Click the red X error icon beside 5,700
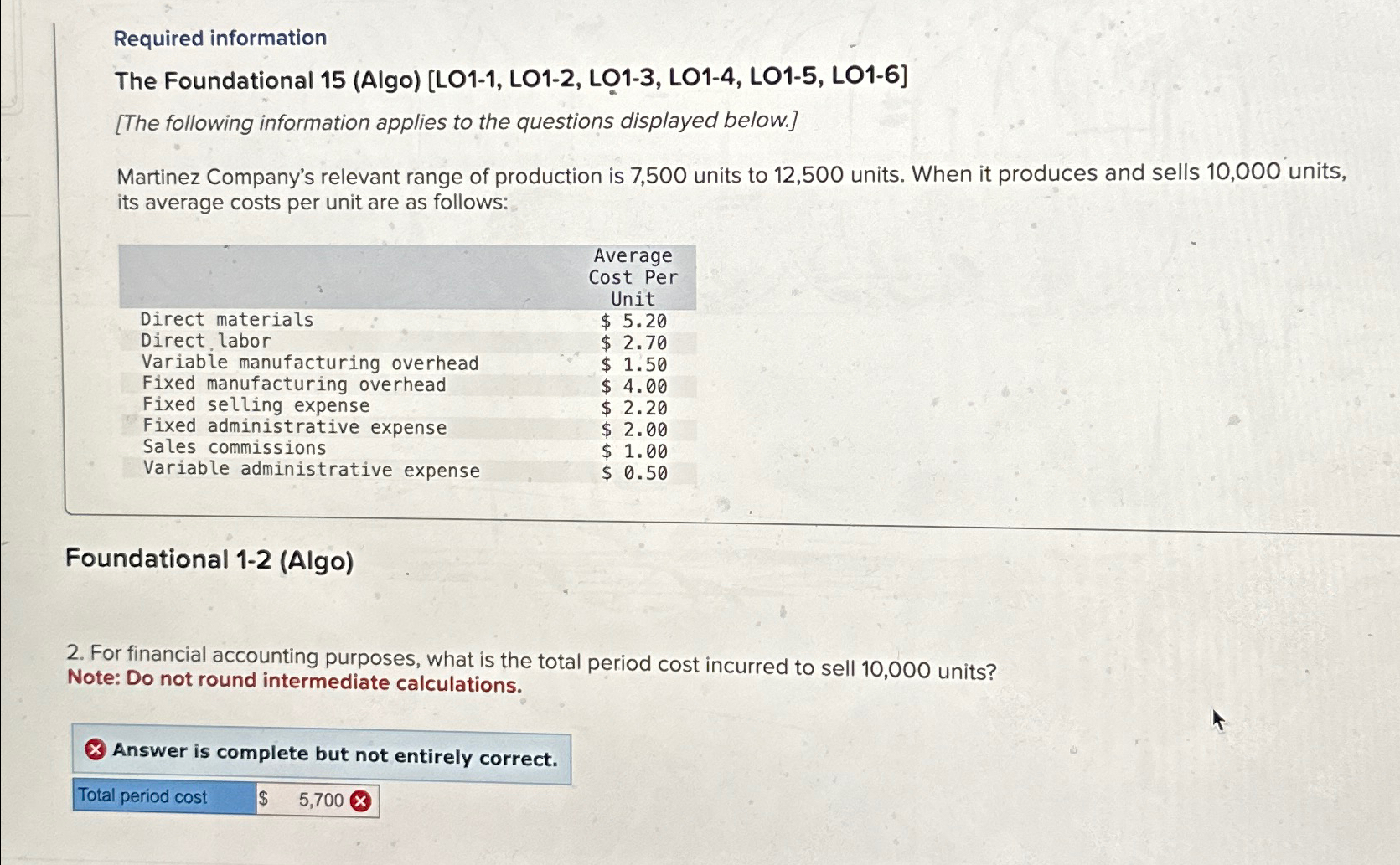The height and width of the screenshot is (865, 1400). click(x=359, y=801)
